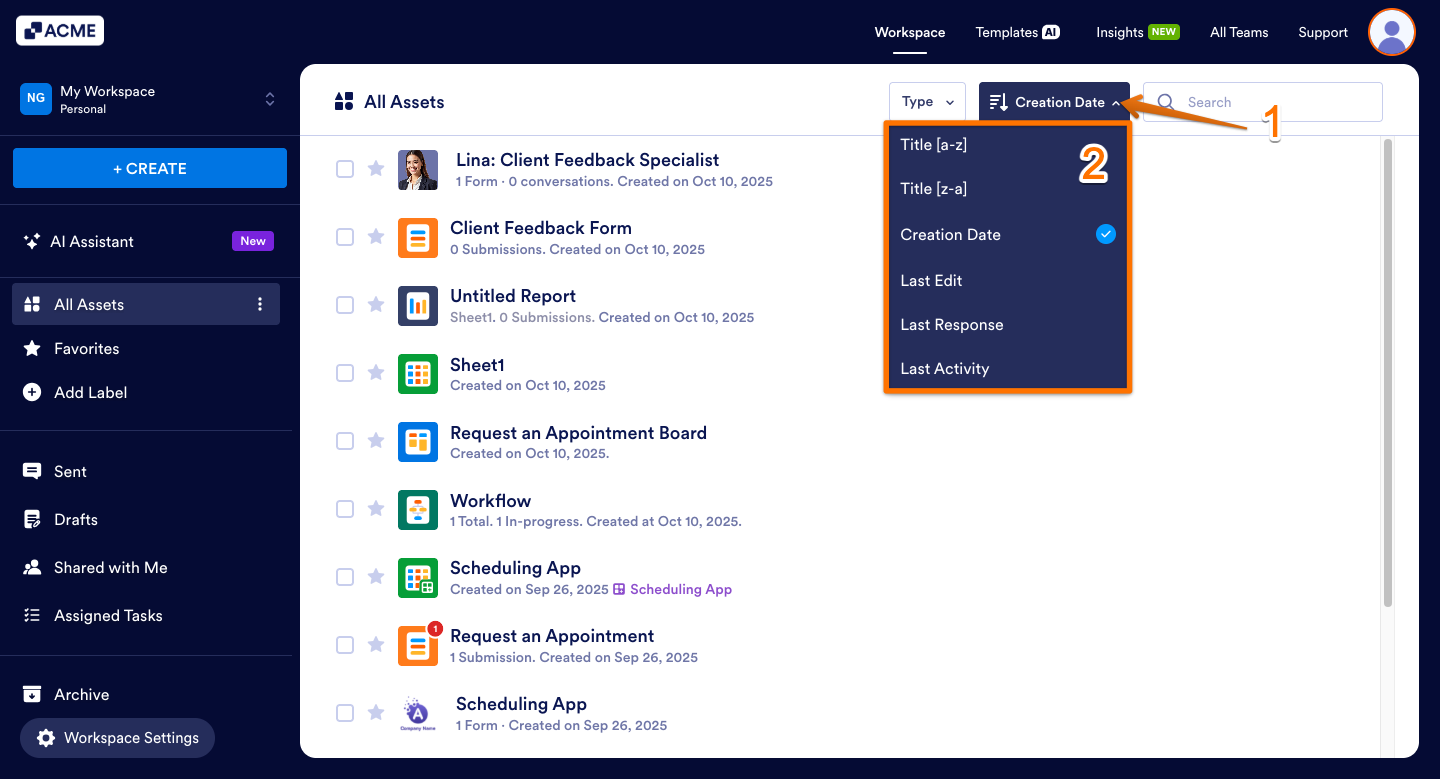Screen dimensions: 1440x779
Task: Select the Drafts sidebar icon
Action: pyautogui.click(x=30, y=519)
